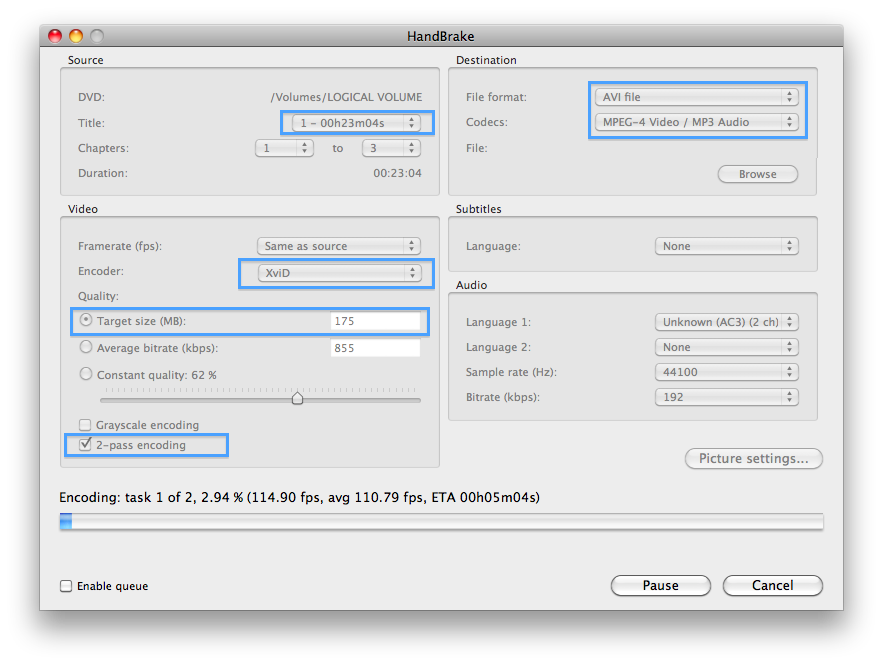
Task: Click the Duration value 00:23:04
Action: [398, 173]
